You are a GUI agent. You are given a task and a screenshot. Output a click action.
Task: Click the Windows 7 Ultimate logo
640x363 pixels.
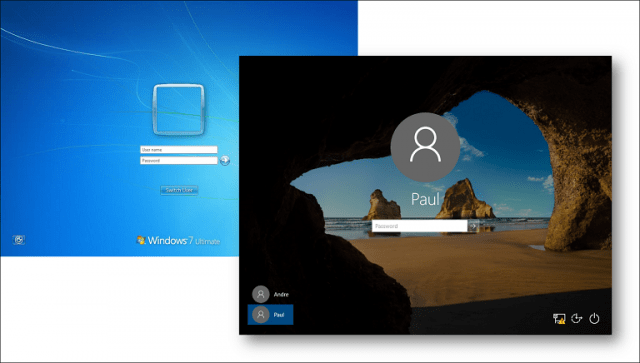(x=178, y=241)
